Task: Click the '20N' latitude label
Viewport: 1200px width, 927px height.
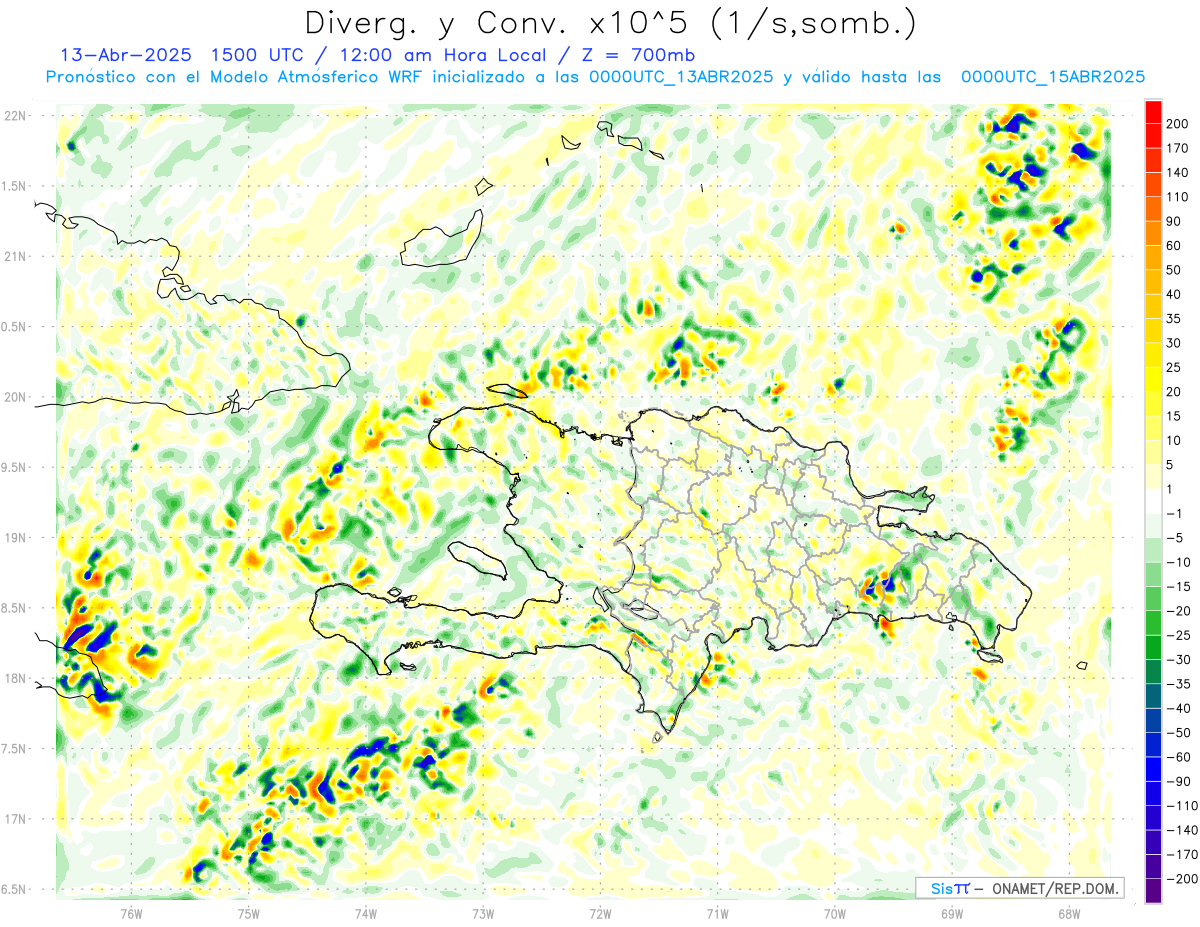Action: tap(14, 397)
